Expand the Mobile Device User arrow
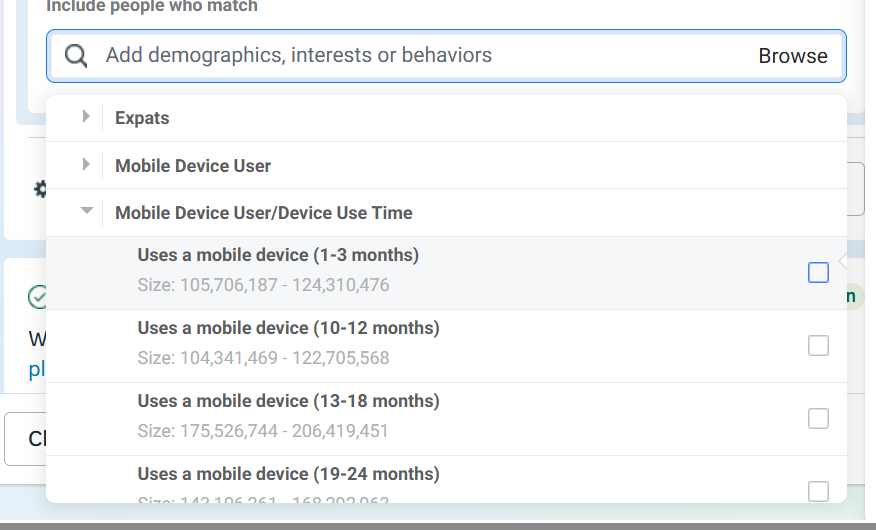The width and height of the screenshot is (876, 530). 86,165
